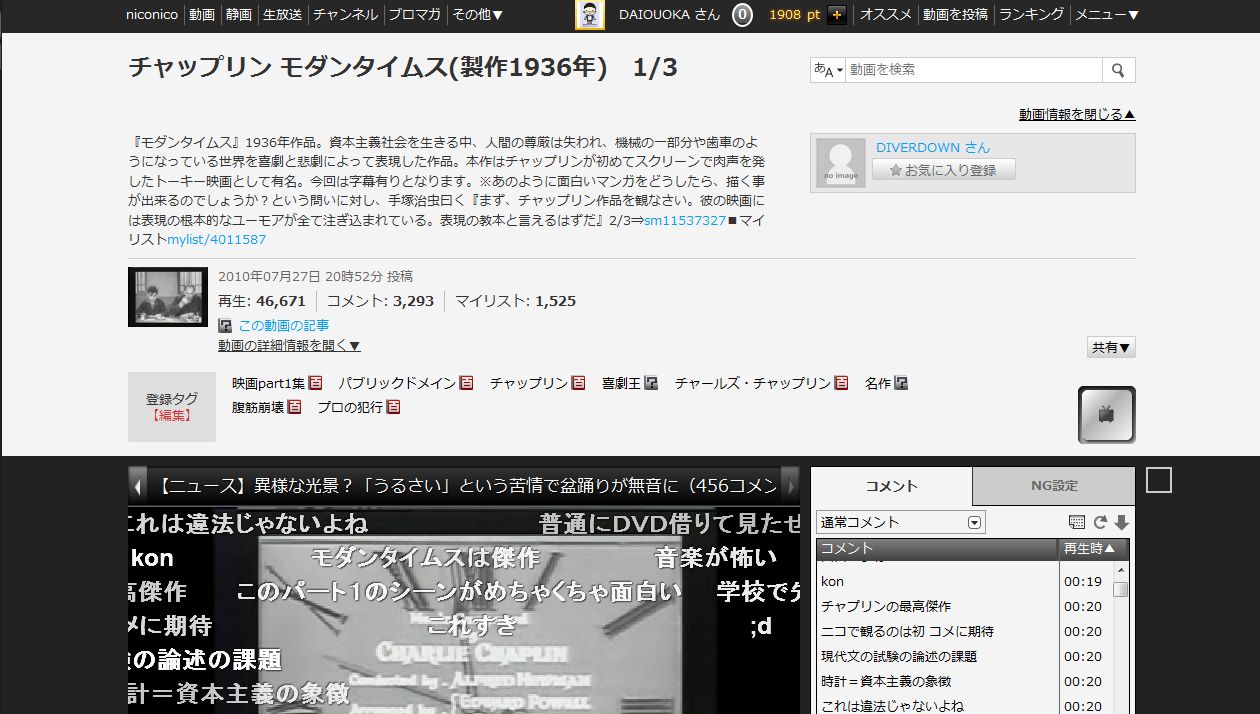Click 動画を投稿 link
This screenshot has width=1260, height=714.
click(955, 15)
